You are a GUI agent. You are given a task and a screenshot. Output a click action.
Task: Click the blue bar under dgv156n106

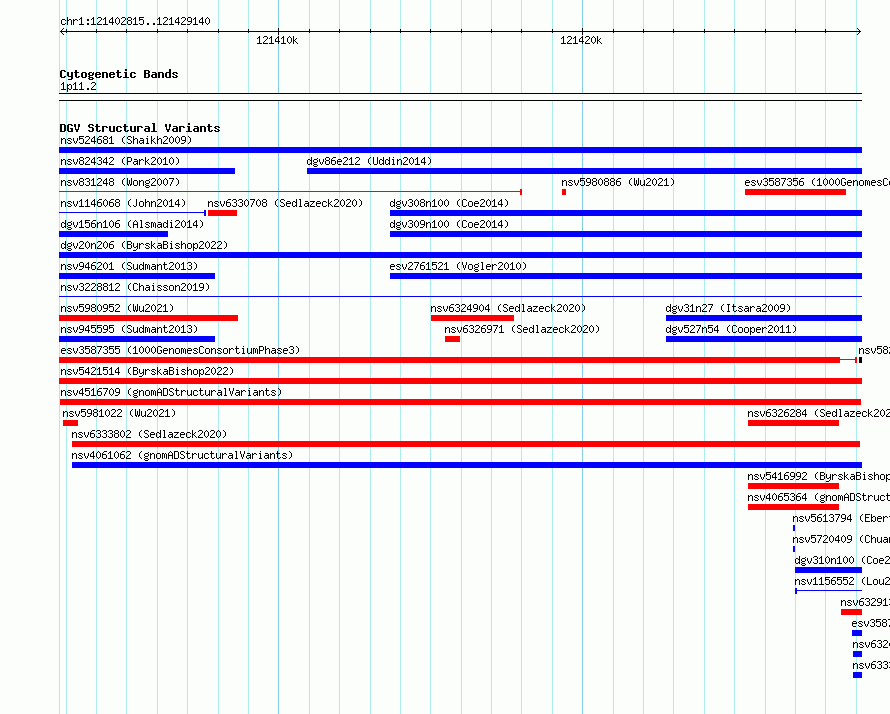pos(114,234)
